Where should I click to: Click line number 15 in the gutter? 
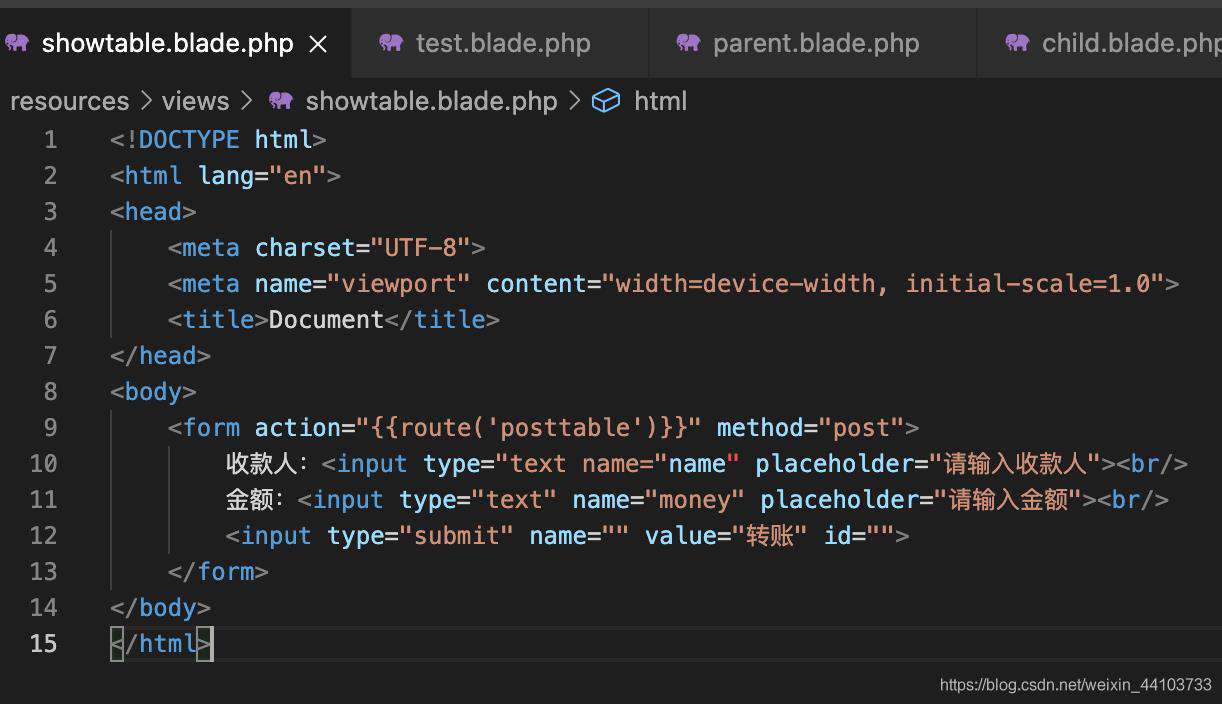(43, 644)
